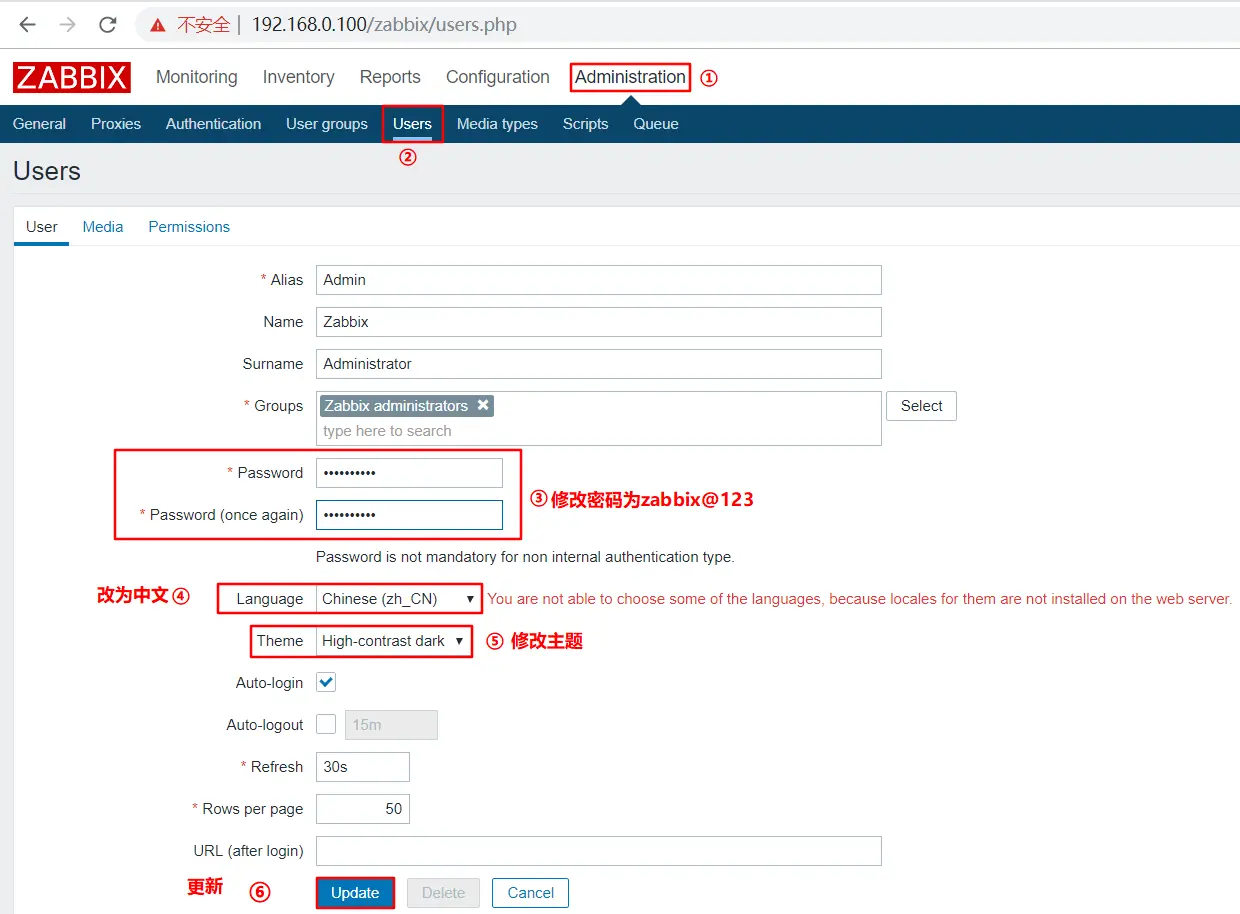Viewport: 1240px width, 914px height.
Task: Click the Auto-logout 15m field
Action: 391,725
